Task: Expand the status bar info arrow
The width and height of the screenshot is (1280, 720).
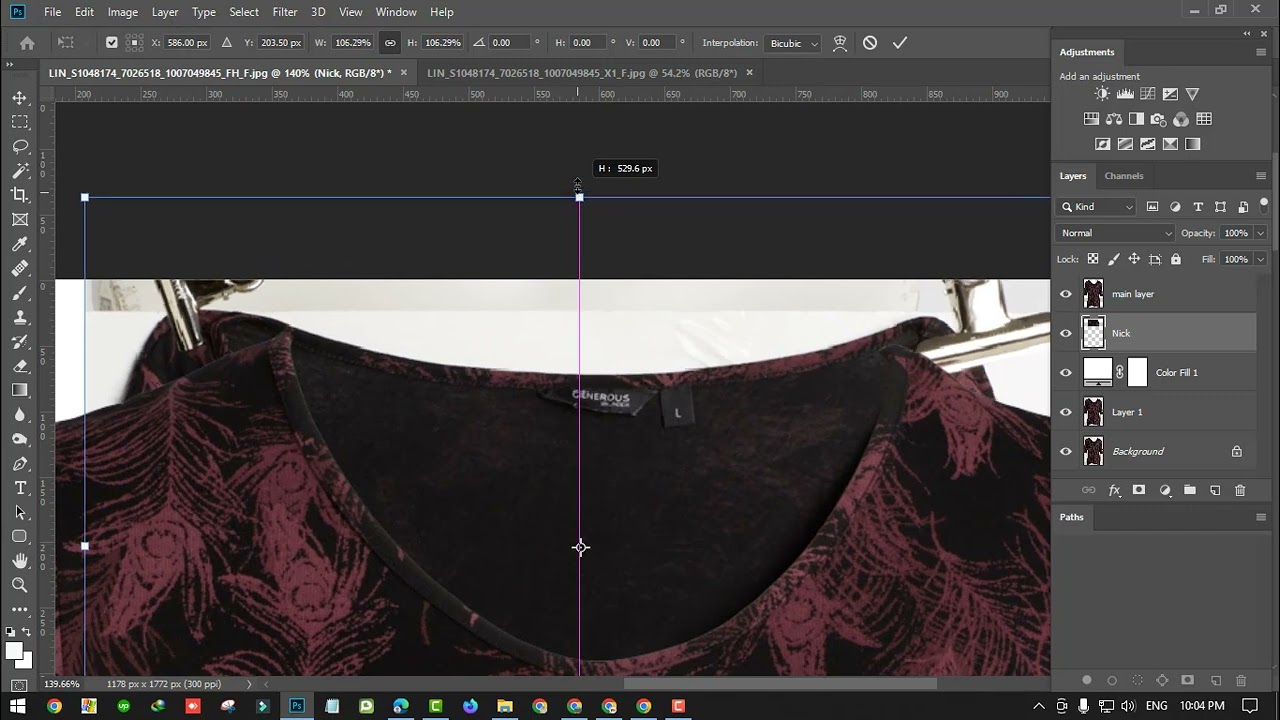Action: pyautogui.click(x=248, y=684)
